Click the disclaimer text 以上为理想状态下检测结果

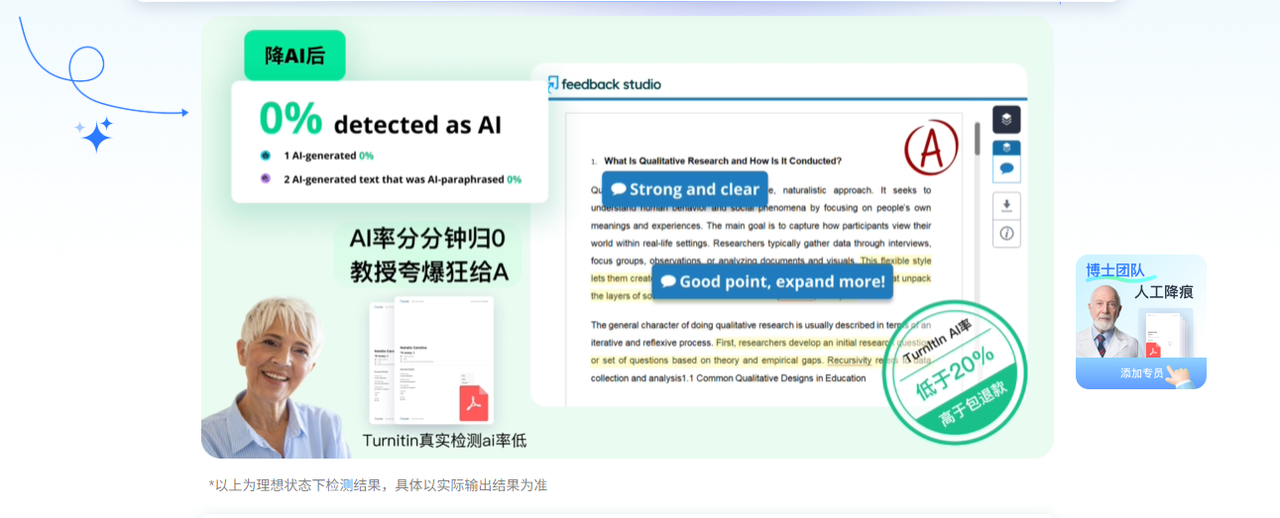[x=378, y=485]
